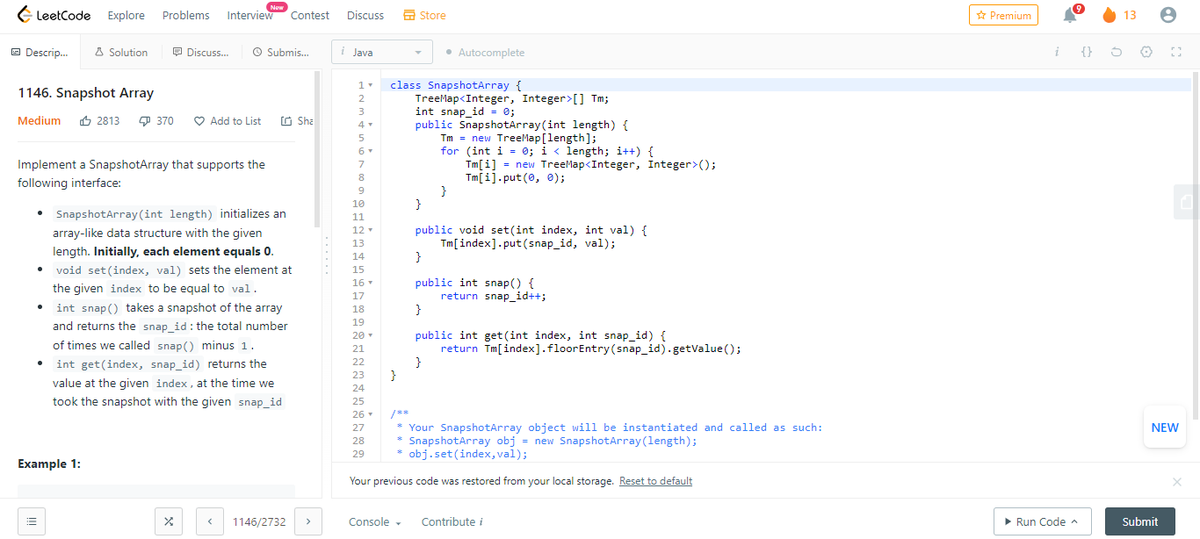Fold the for loop at line 6
This screenshot has width=1200, height=539.
pos(368,150)
